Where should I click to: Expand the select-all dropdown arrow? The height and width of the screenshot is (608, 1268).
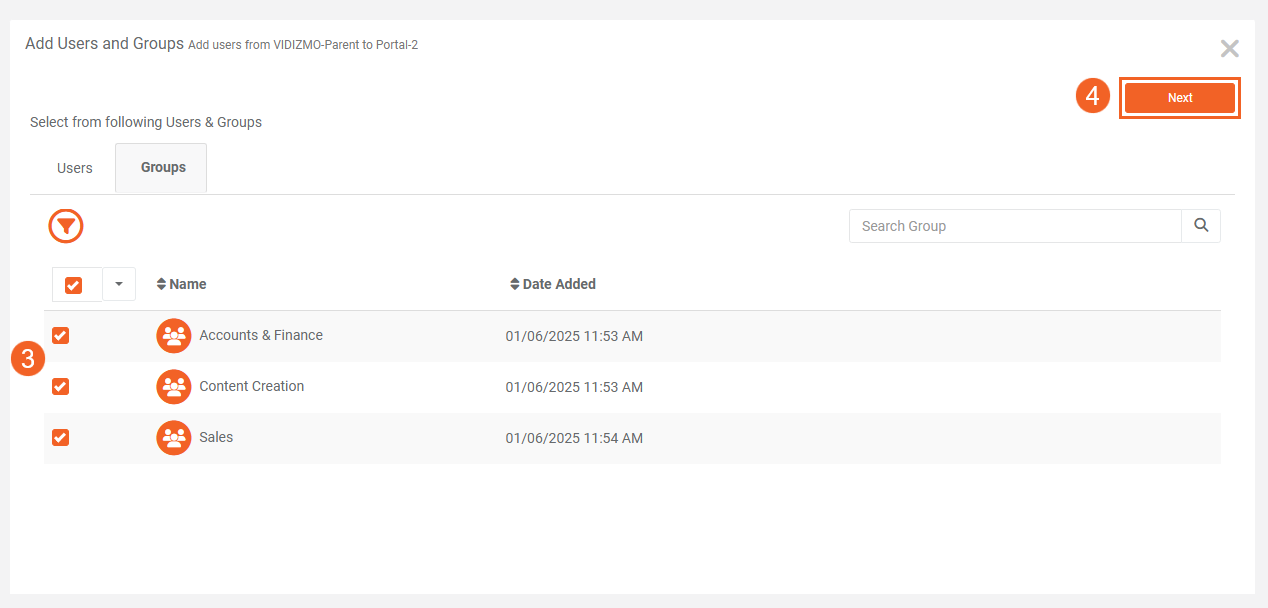(119, 285)
